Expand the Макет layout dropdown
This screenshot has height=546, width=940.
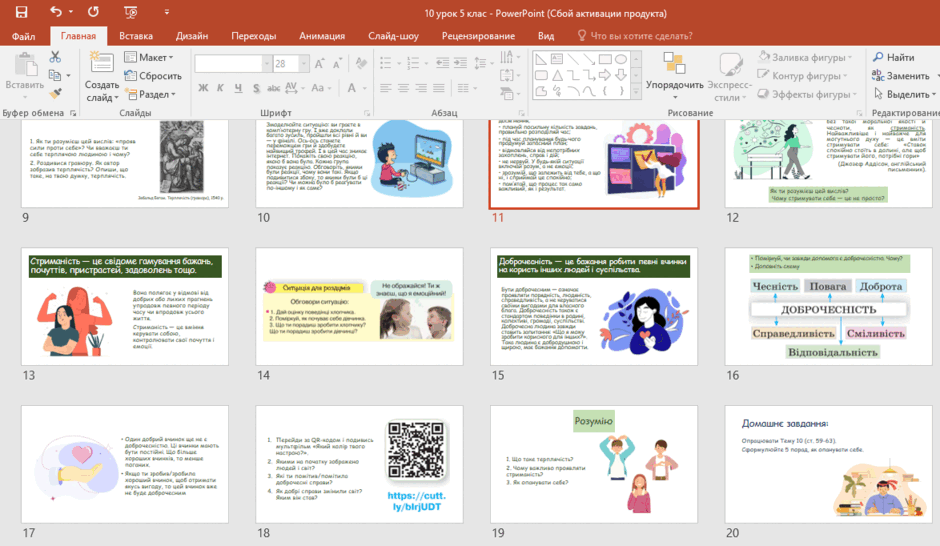(149, 58)
